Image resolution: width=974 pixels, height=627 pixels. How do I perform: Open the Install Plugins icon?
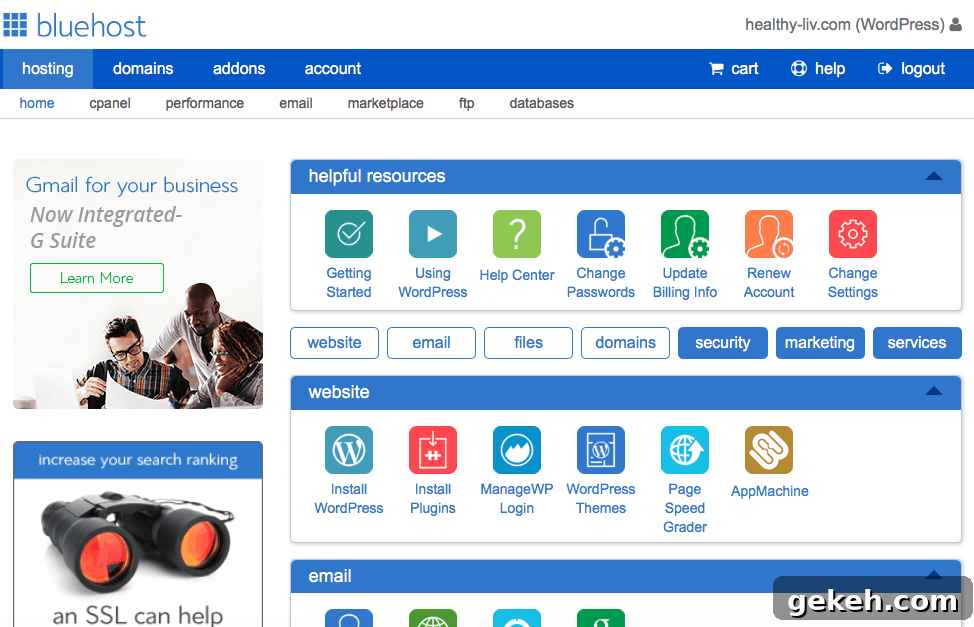[x=432, y=450]
